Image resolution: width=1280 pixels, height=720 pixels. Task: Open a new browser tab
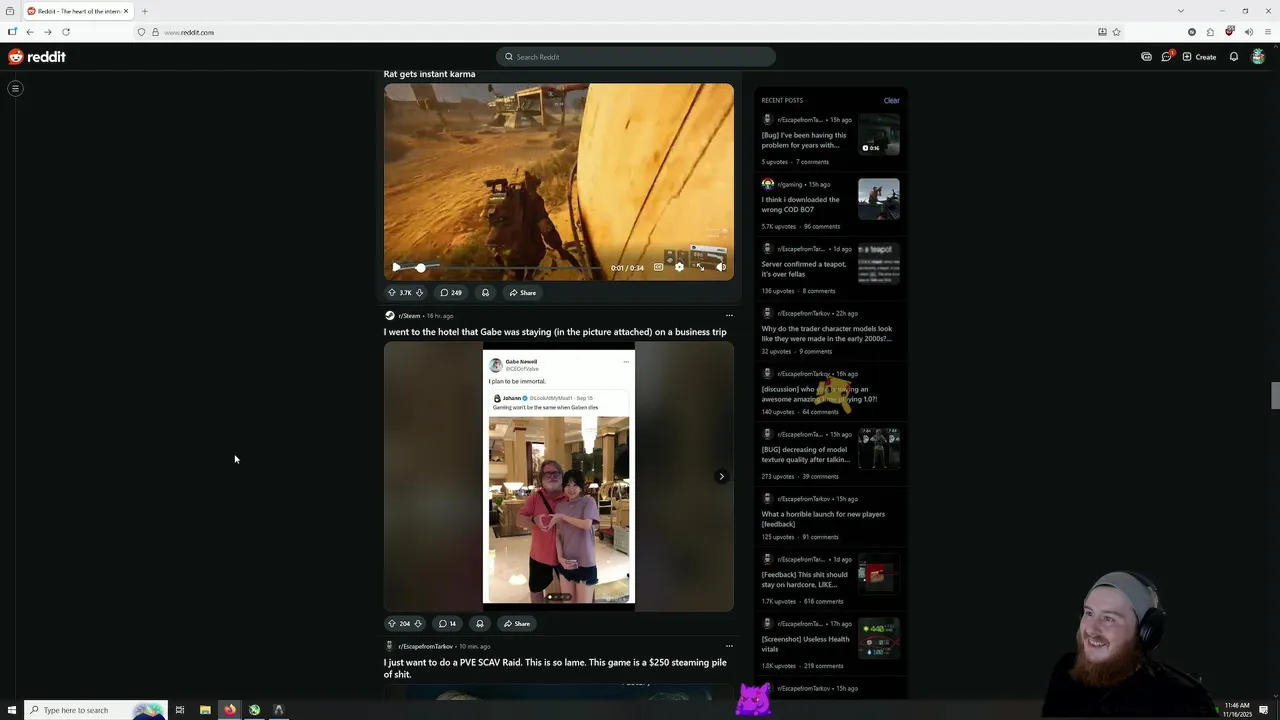(145, 11)
